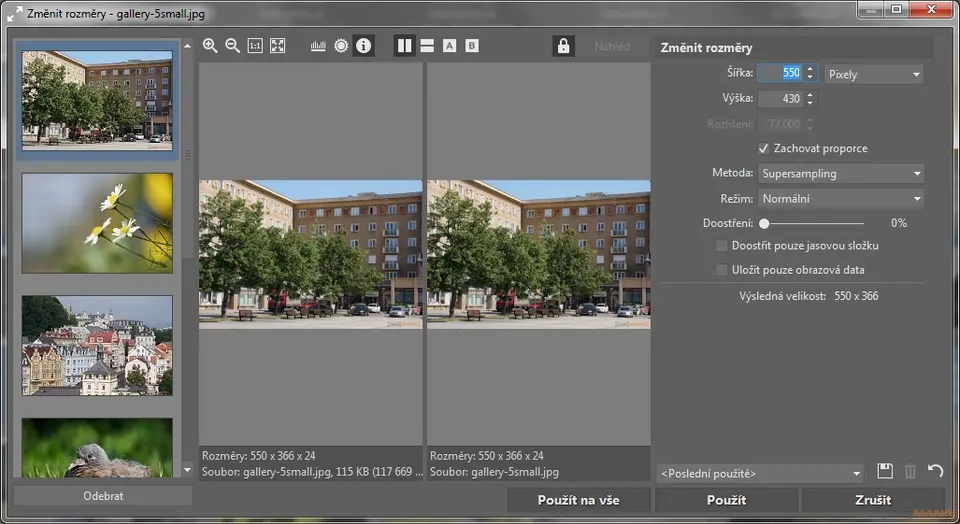This screenshot has height=524, width=960.
Task: Expand the Režim Normální dropdown
Action: point(840,199)
